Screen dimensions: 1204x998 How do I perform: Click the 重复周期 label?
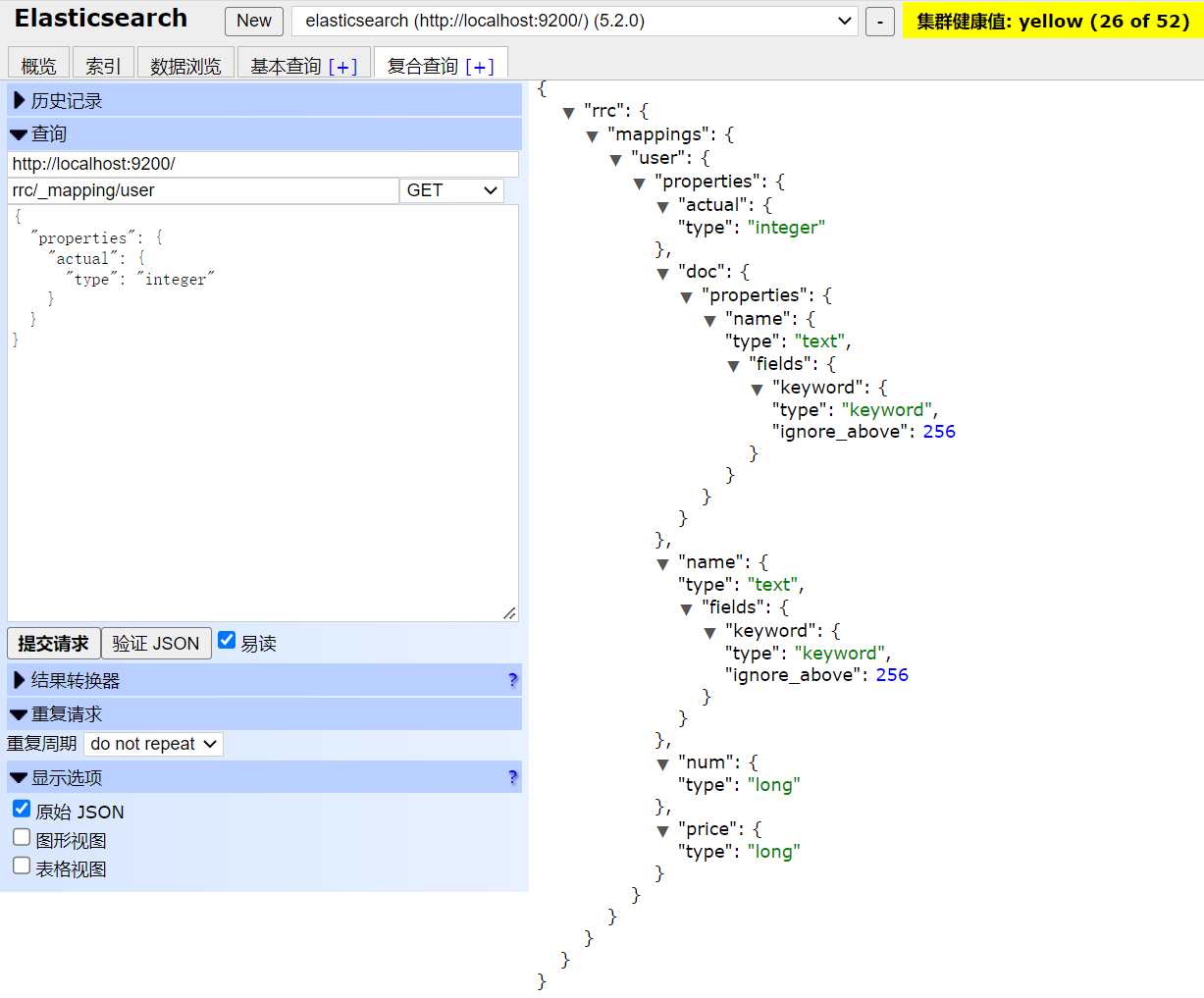(x=42, y=744)
